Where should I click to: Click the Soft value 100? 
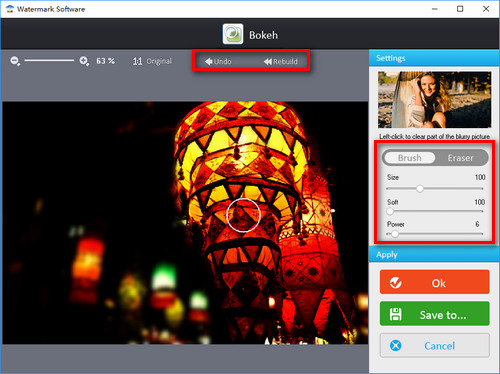point(480,202)
